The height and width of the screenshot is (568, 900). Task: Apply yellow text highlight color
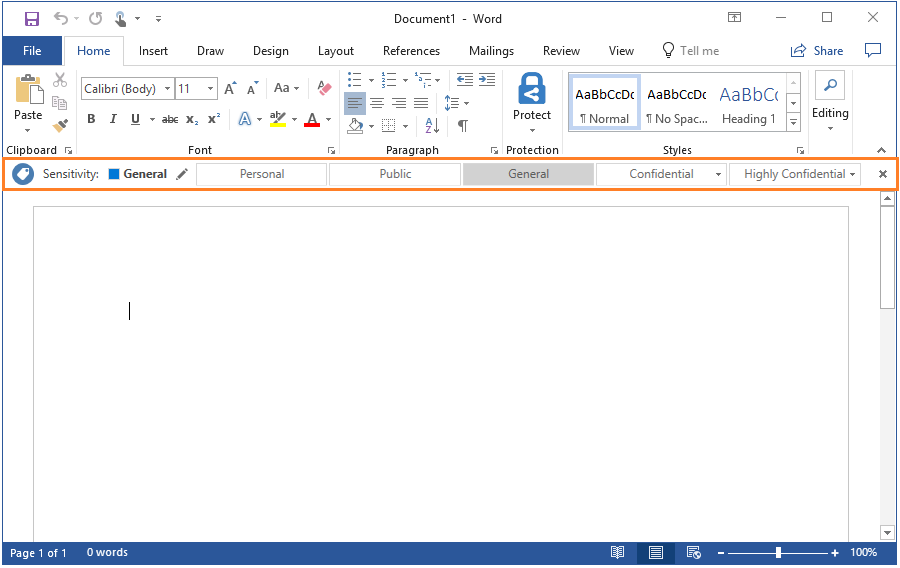(278, 119)
